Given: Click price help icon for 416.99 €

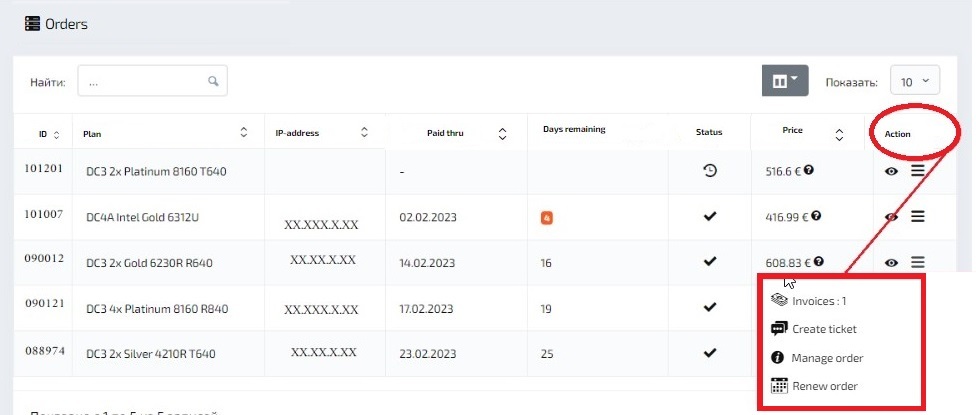Looking at the screenshot, I should pyautogui.click(x=818, y=215).
